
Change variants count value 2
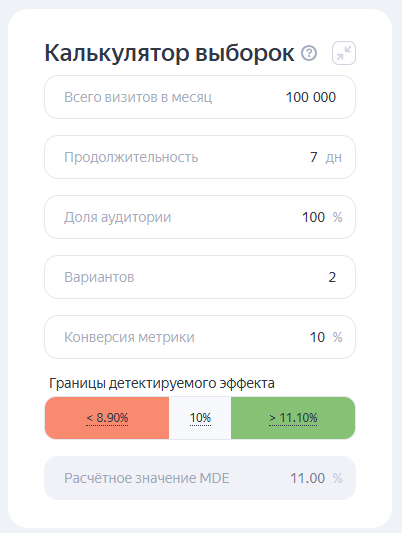(332, 277)
